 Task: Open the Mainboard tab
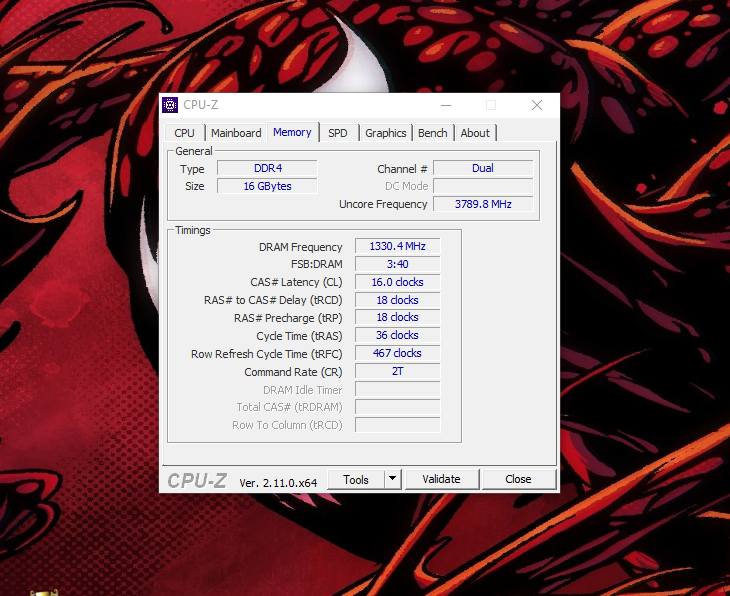[x=236, y=133]
